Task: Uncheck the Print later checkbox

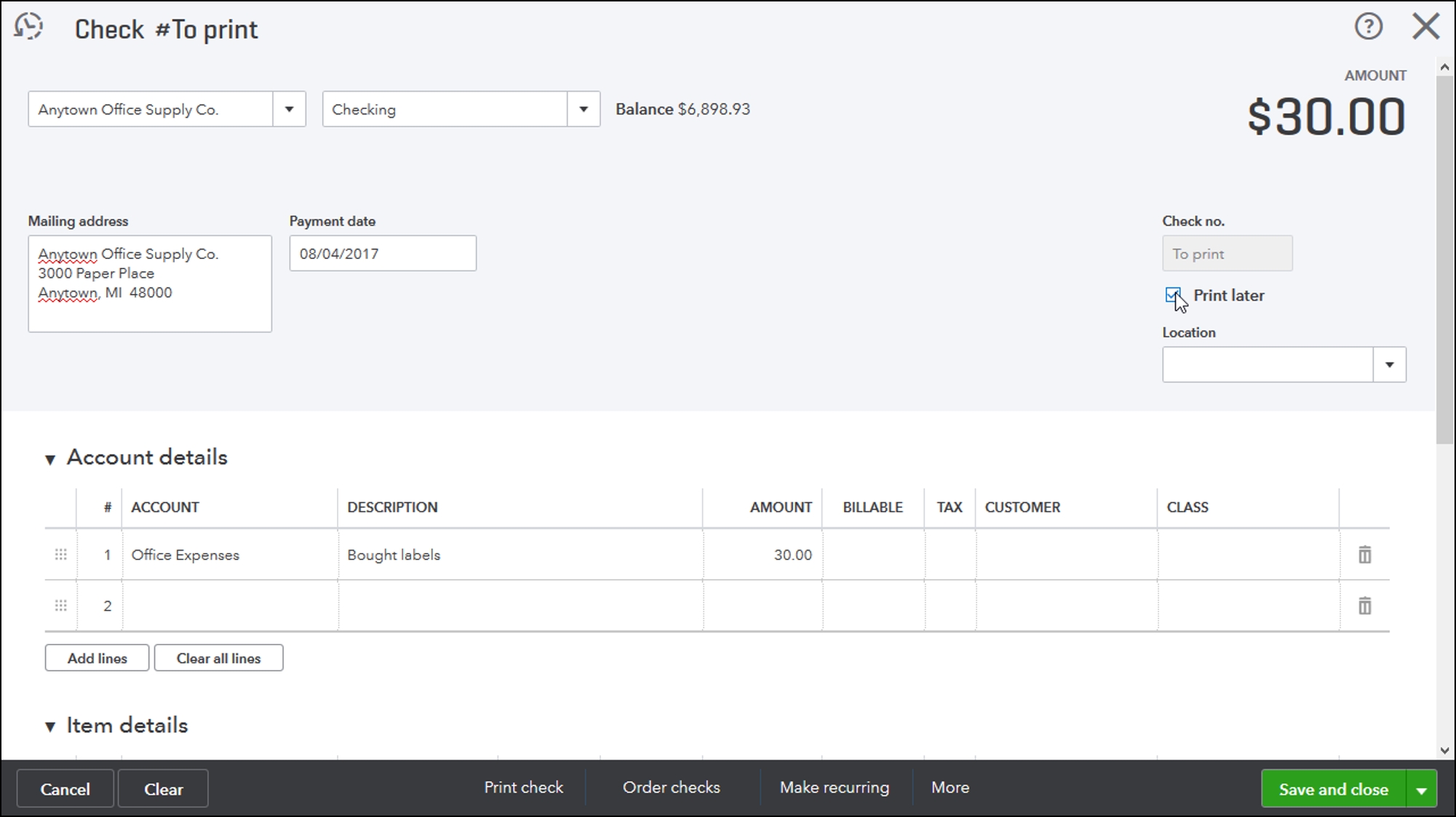Action: point(1172,295)
